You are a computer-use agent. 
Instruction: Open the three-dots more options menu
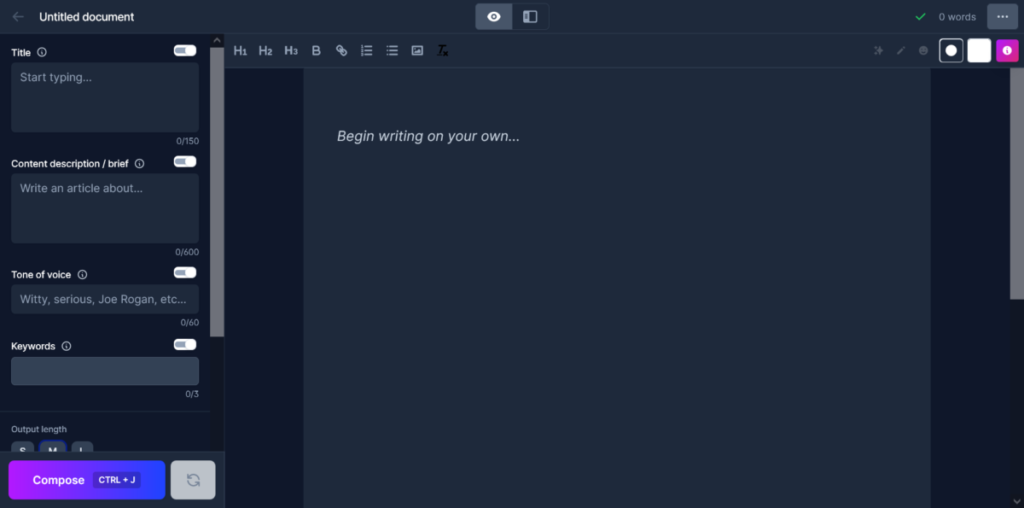[1002, 17]
